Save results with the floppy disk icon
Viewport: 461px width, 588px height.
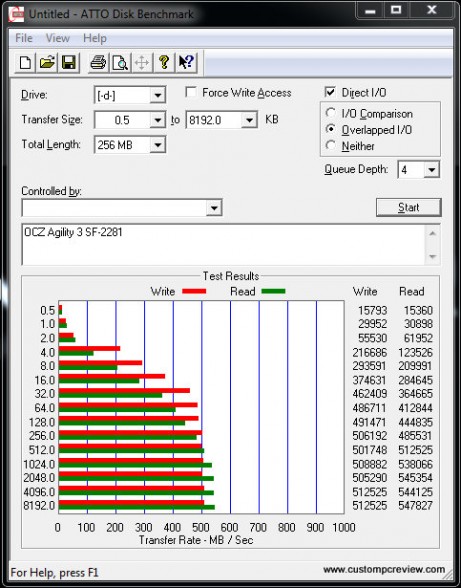point(69,62)
